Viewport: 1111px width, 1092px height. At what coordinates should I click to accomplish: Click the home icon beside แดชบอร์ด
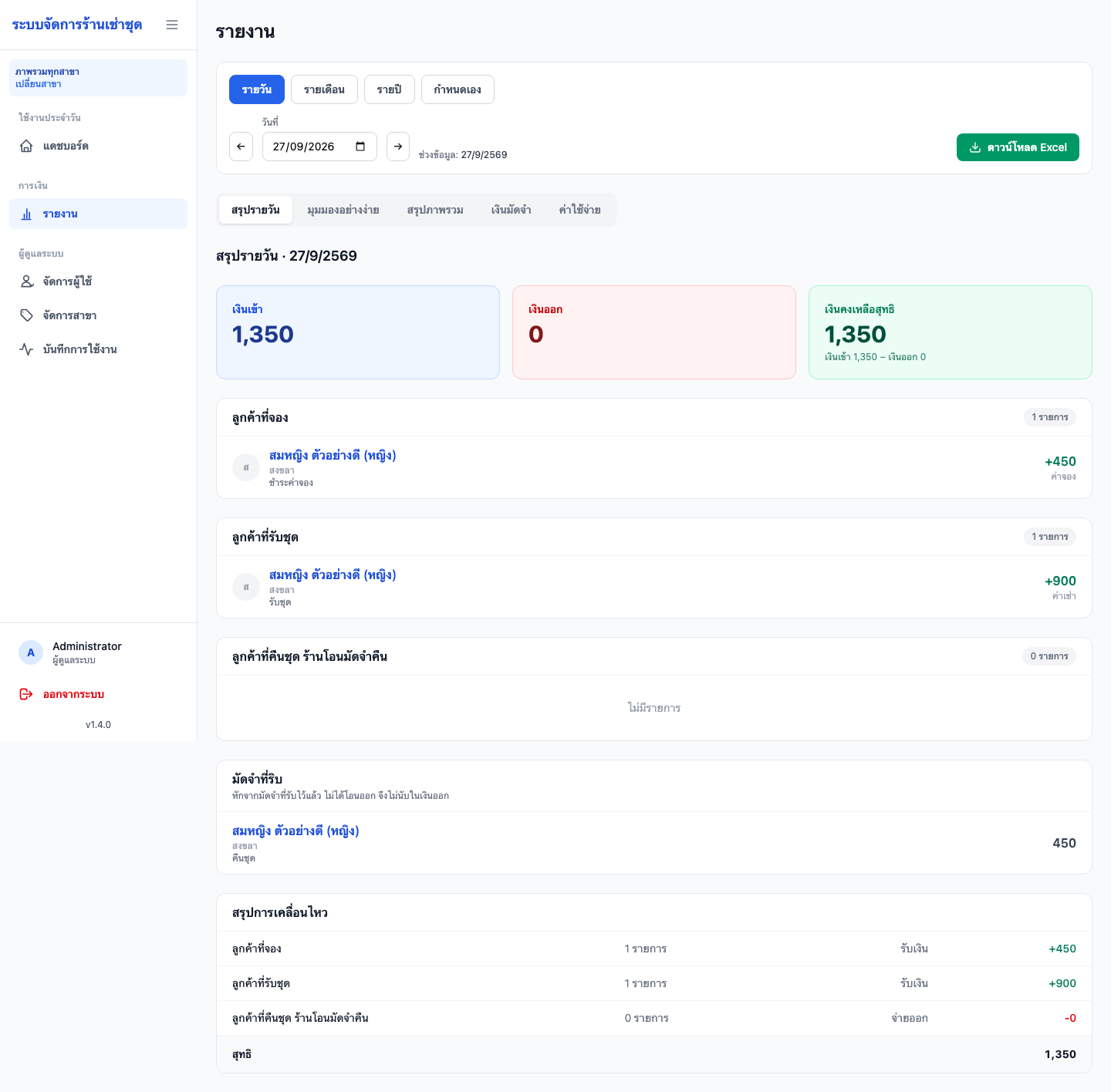click(26, 146)
